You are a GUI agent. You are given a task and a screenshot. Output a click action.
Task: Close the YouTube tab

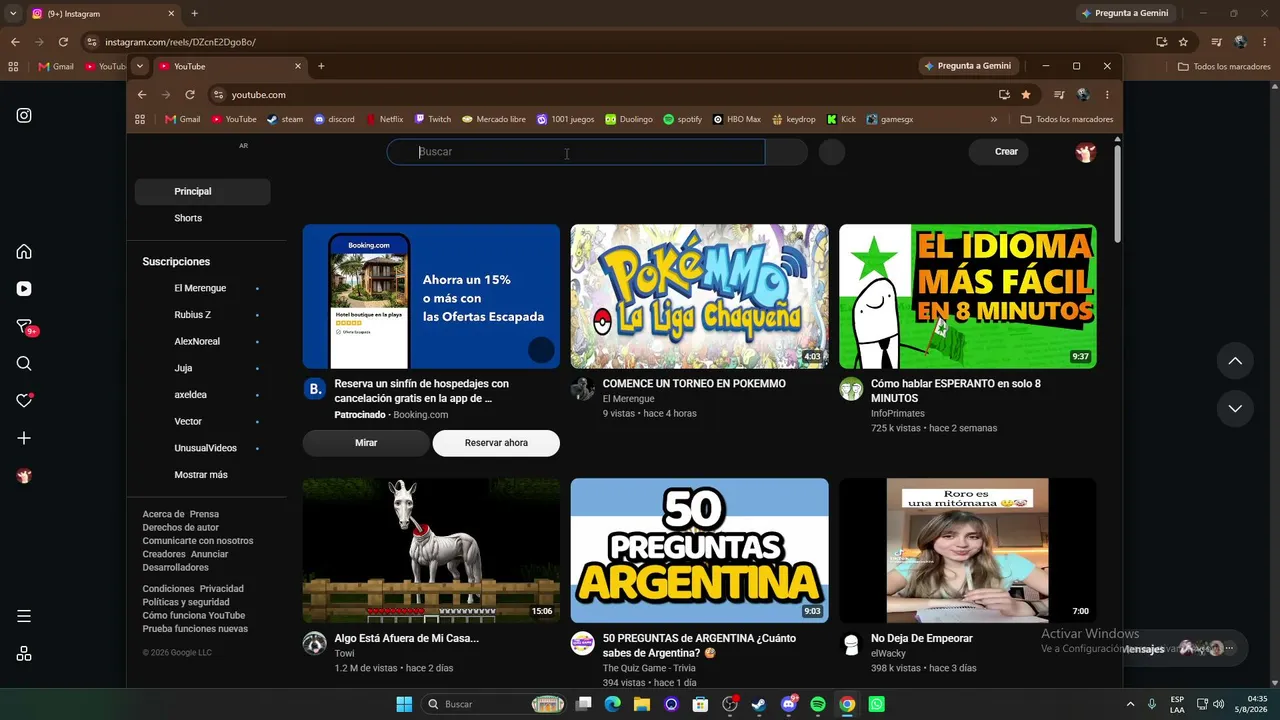(x=297, y=66)
